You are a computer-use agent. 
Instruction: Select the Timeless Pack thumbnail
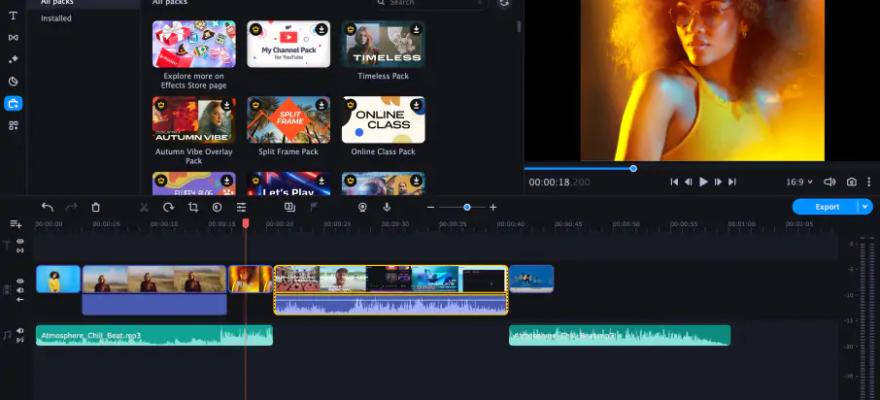point(383,44)
